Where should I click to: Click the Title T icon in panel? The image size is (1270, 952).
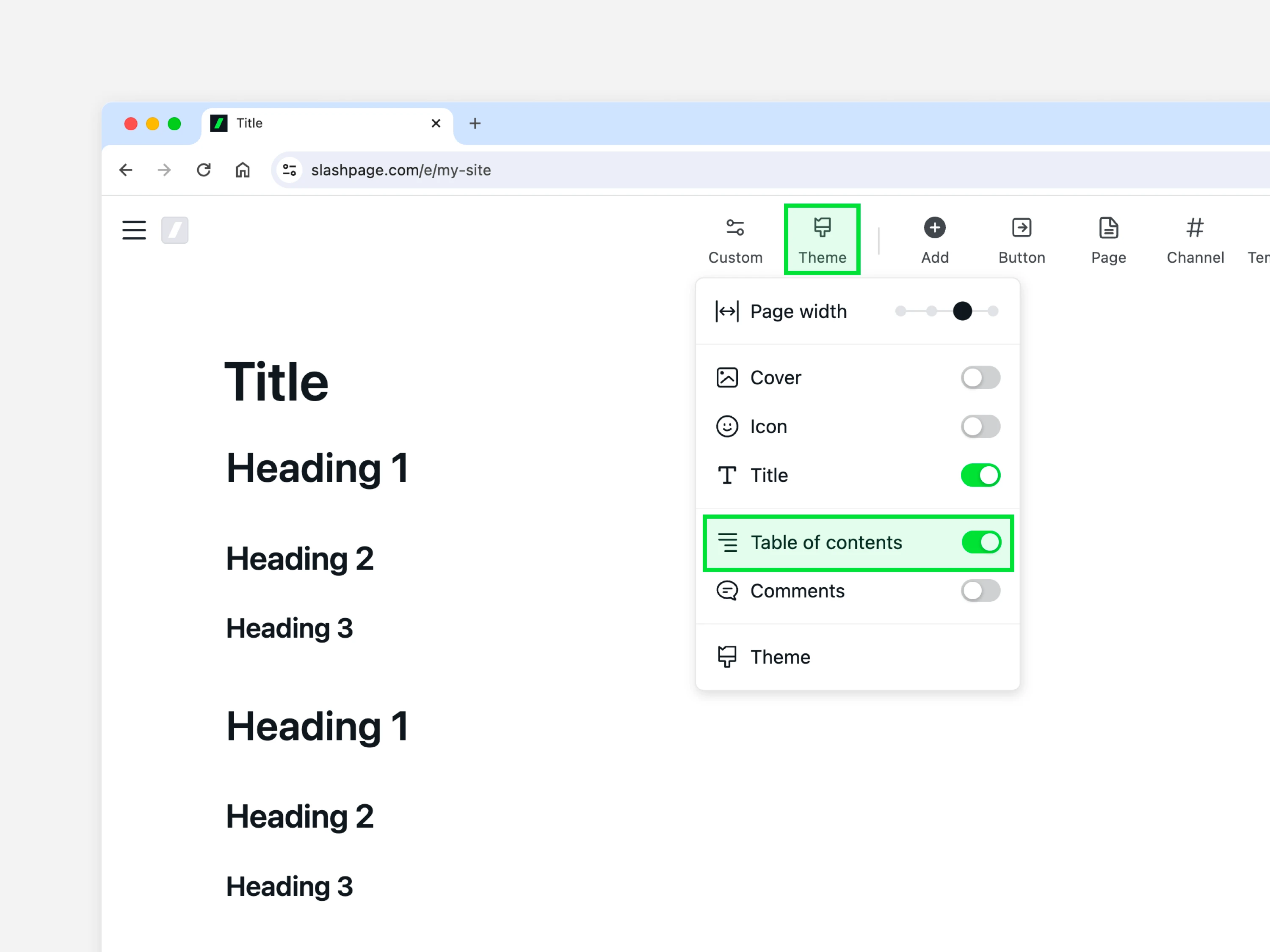click(x=726, y=475)
